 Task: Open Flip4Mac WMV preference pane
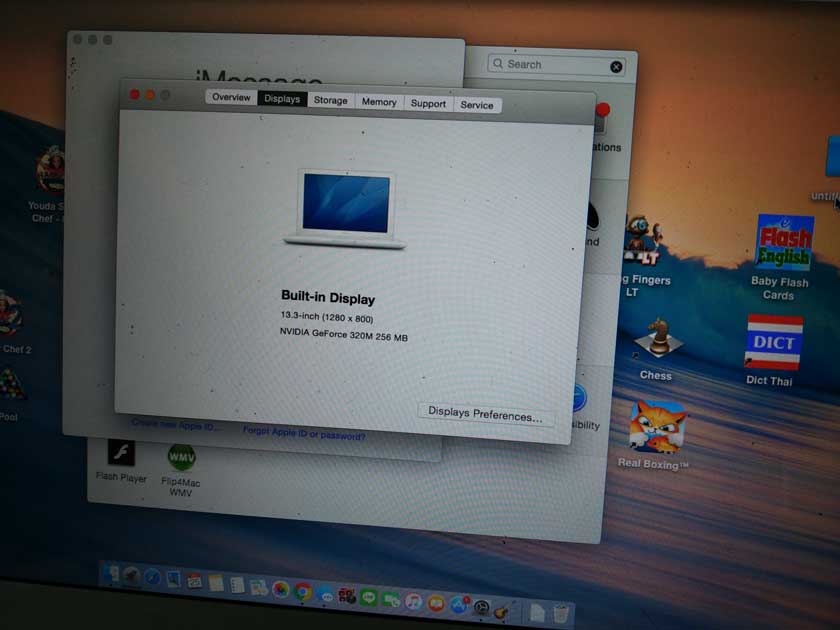point(181,470)
